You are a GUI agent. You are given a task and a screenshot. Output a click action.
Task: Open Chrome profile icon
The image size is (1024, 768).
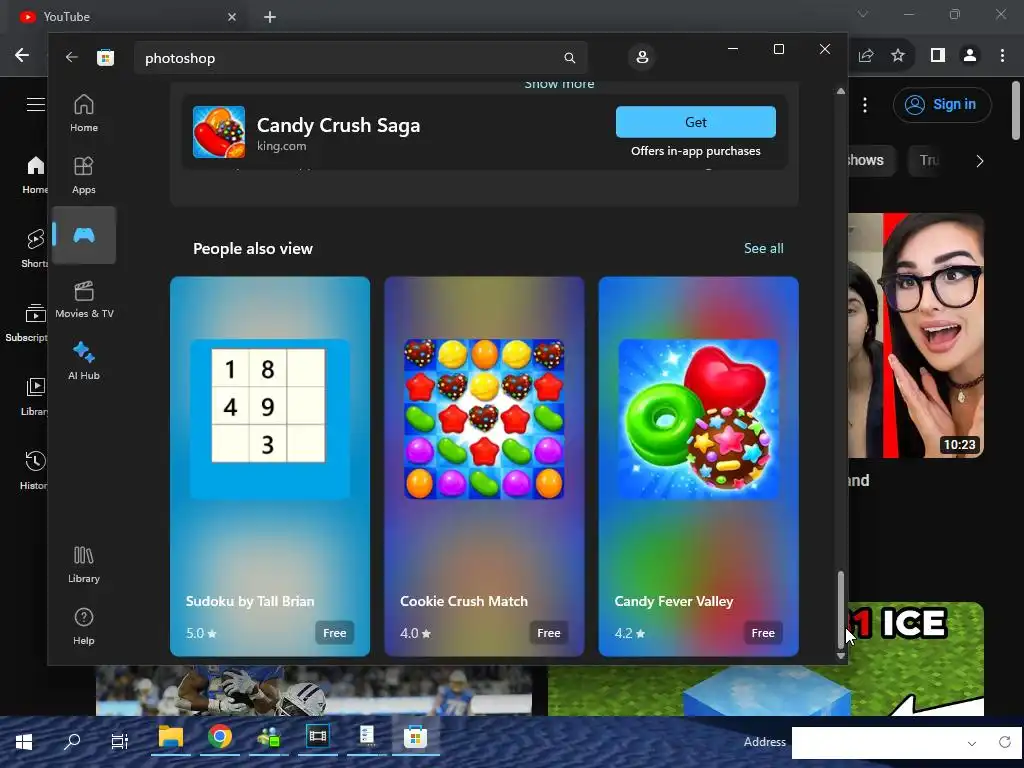(970, 56)
